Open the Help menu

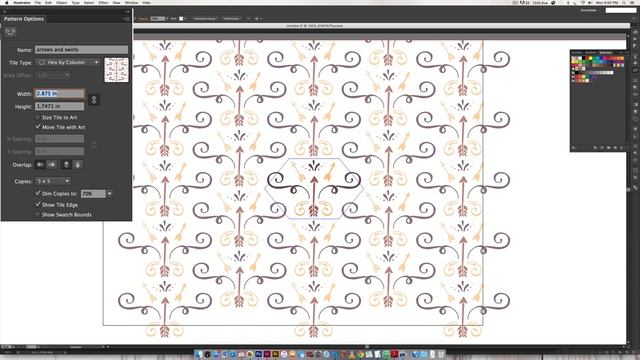point(146,2)
